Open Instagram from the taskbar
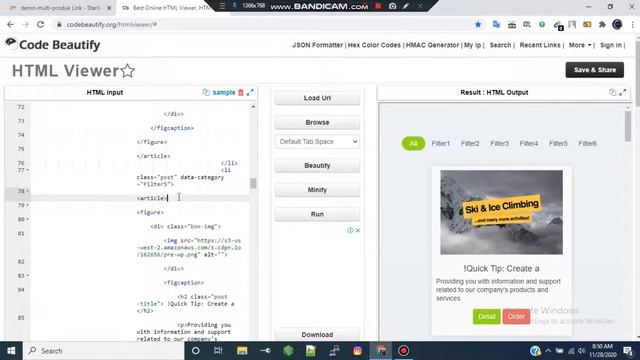This screenshot has width=640, height=360. pyautogui.click(x=358, y=351)
